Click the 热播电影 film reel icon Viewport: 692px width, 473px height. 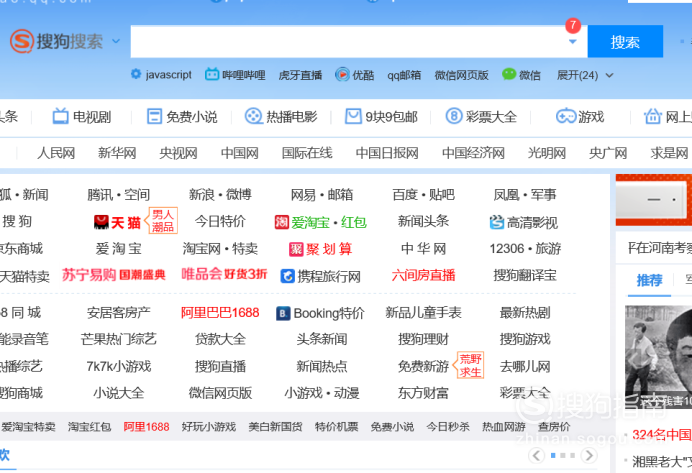(253, 116)
